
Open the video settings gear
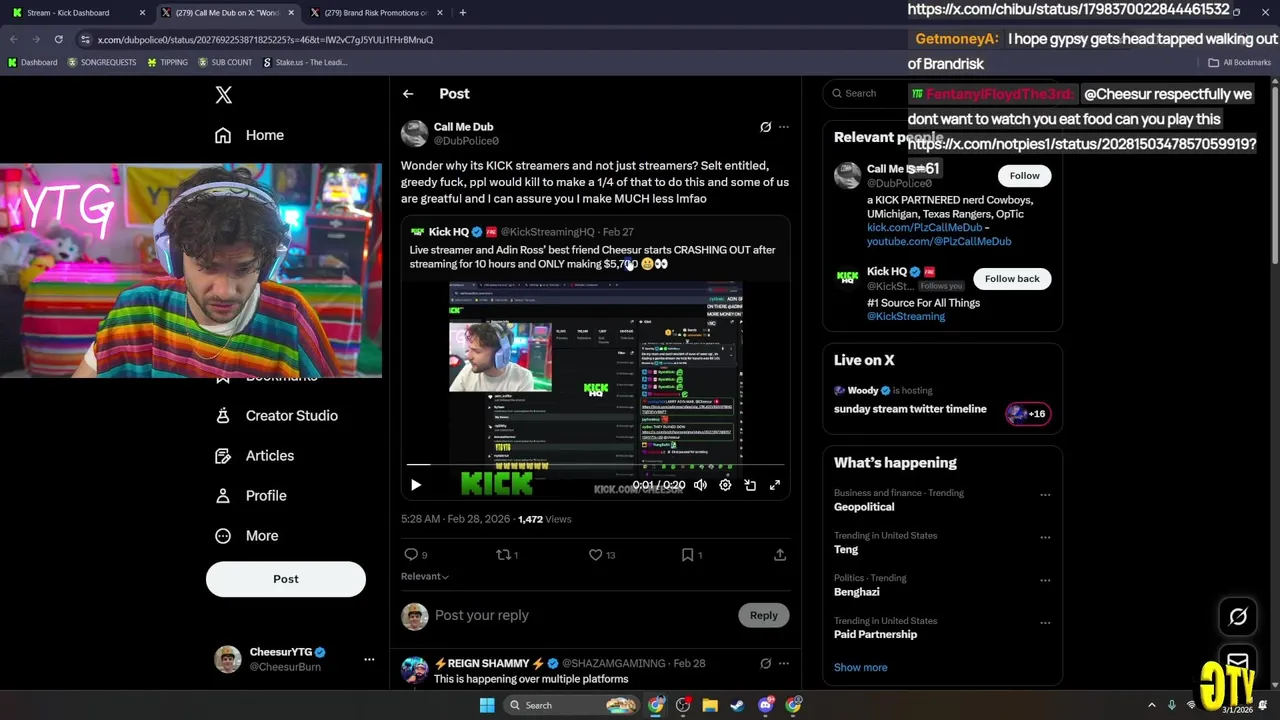pyautogui.click(x=725, y=485)
